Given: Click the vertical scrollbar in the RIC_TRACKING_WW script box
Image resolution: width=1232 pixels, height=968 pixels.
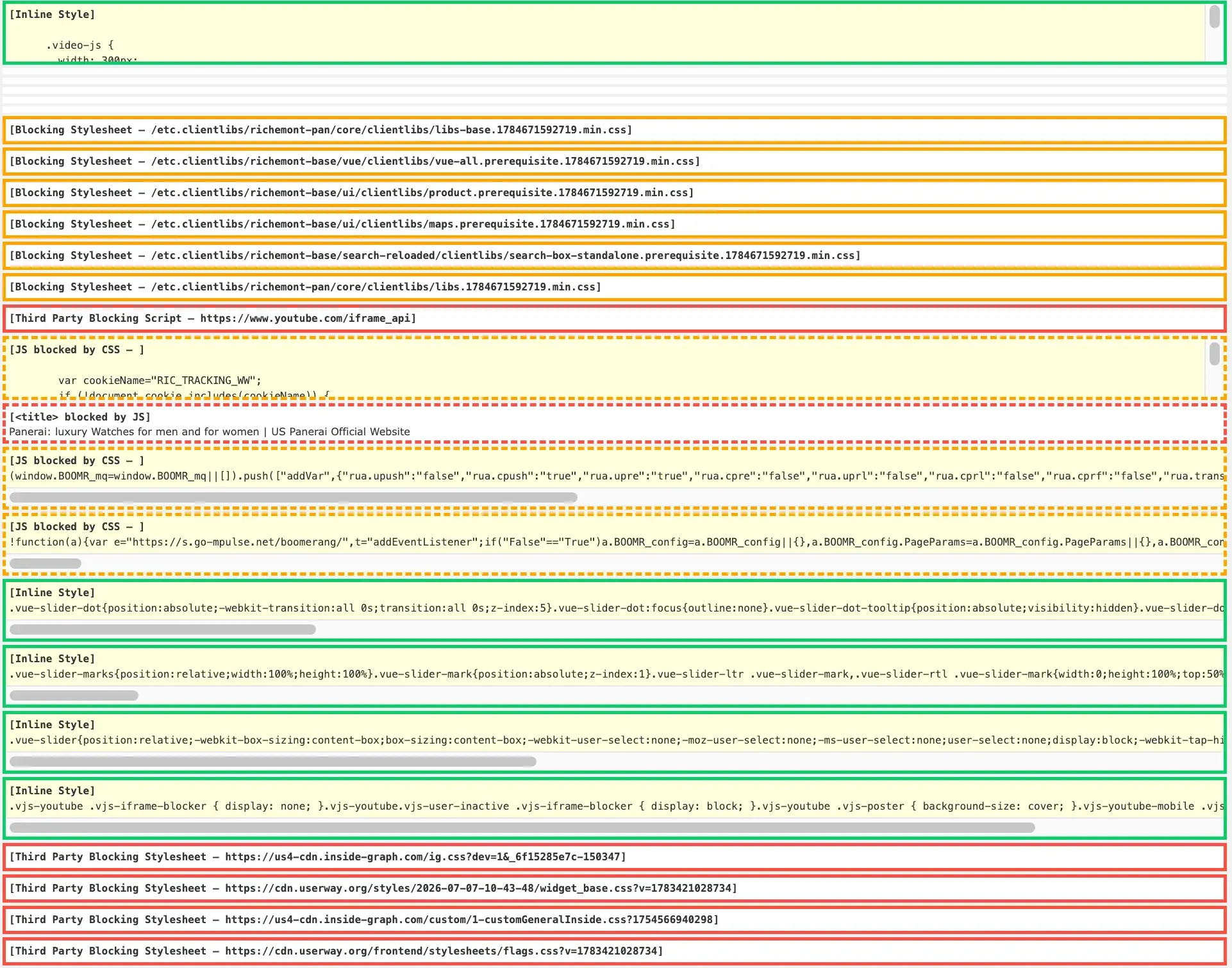Looking at the screenshot, I should click(1215, 369).
